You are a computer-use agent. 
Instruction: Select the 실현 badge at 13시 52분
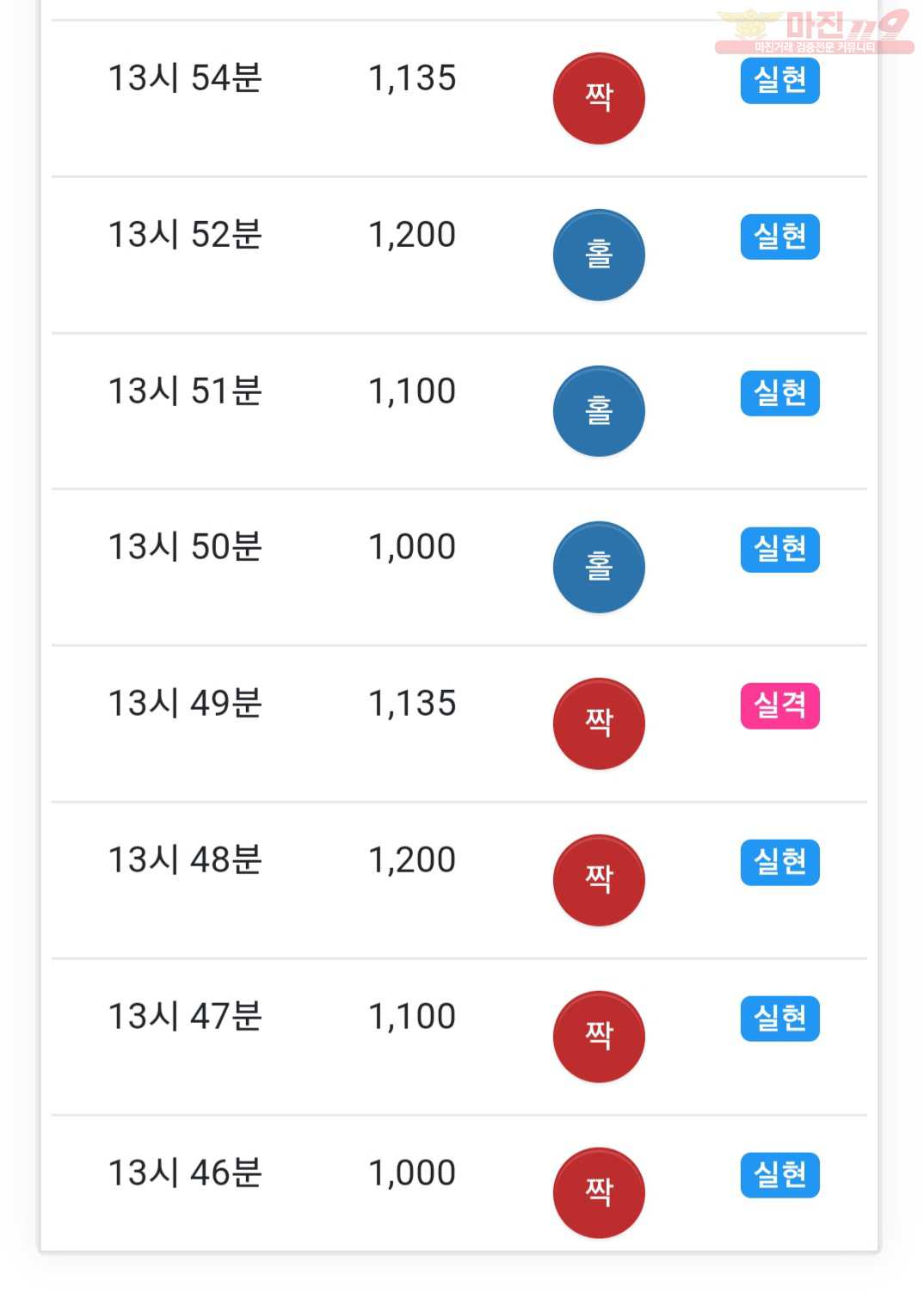(x=779, y=237)
